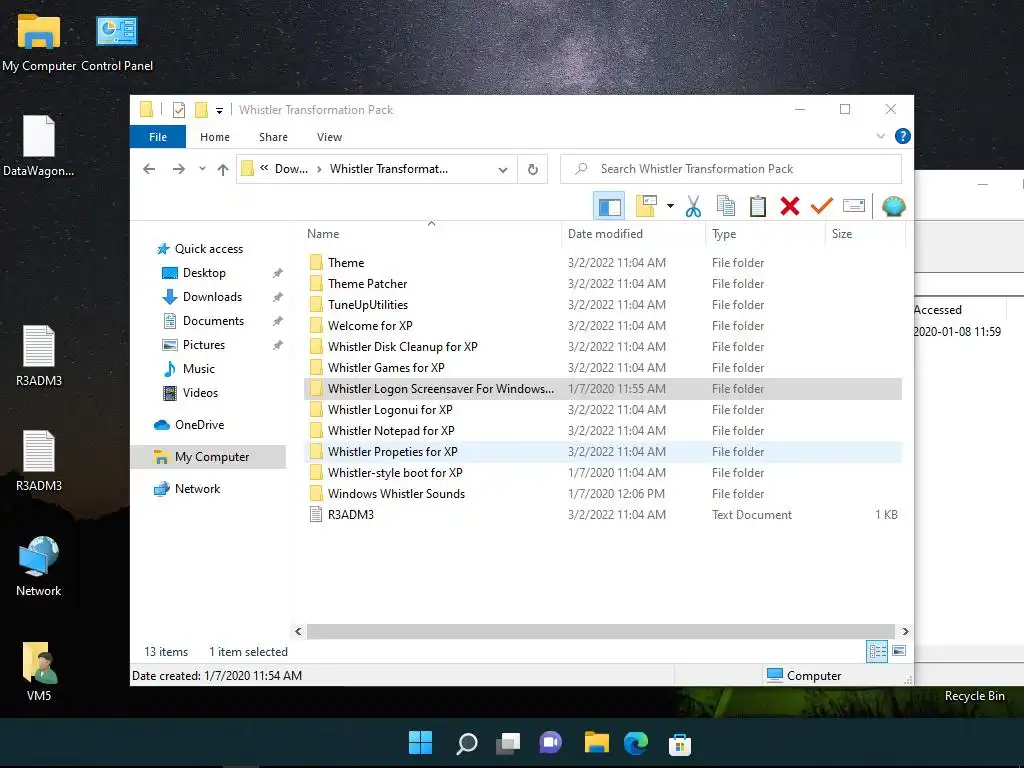Select the R3ADM3 text document in list
This screenshot has width=1024, height=768.
(x=603, y=515)
